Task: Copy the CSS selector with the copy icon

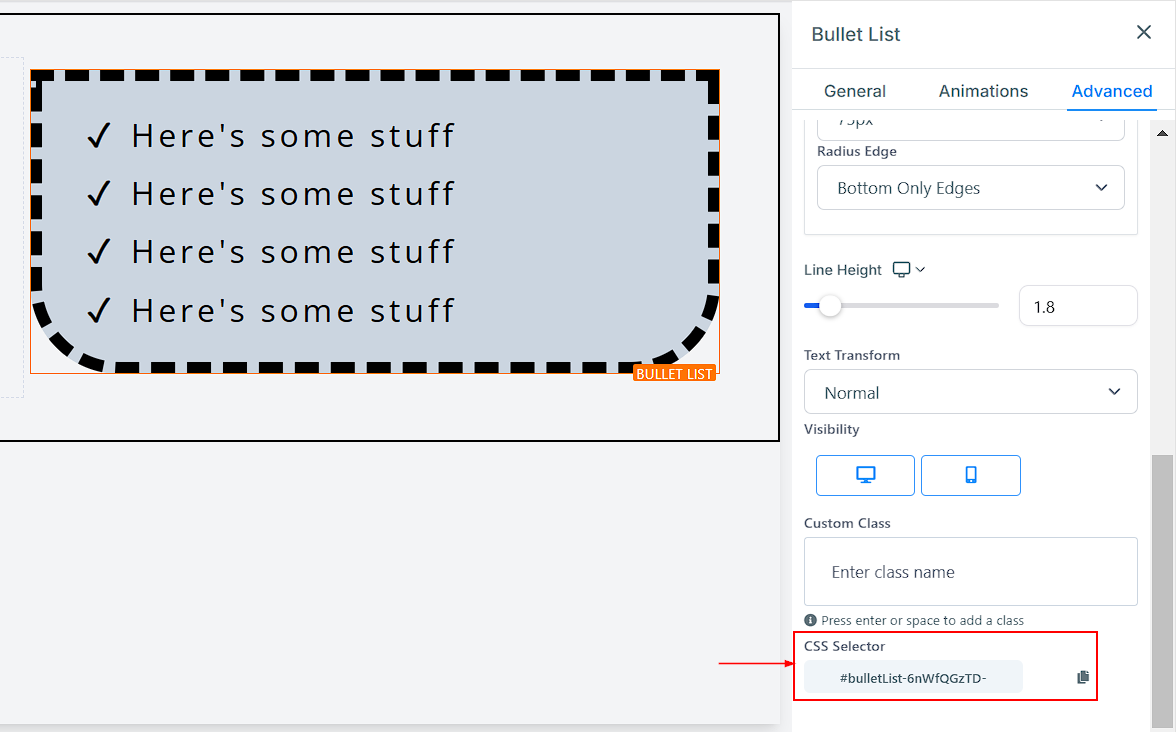Action: (x=1082, y=677)
